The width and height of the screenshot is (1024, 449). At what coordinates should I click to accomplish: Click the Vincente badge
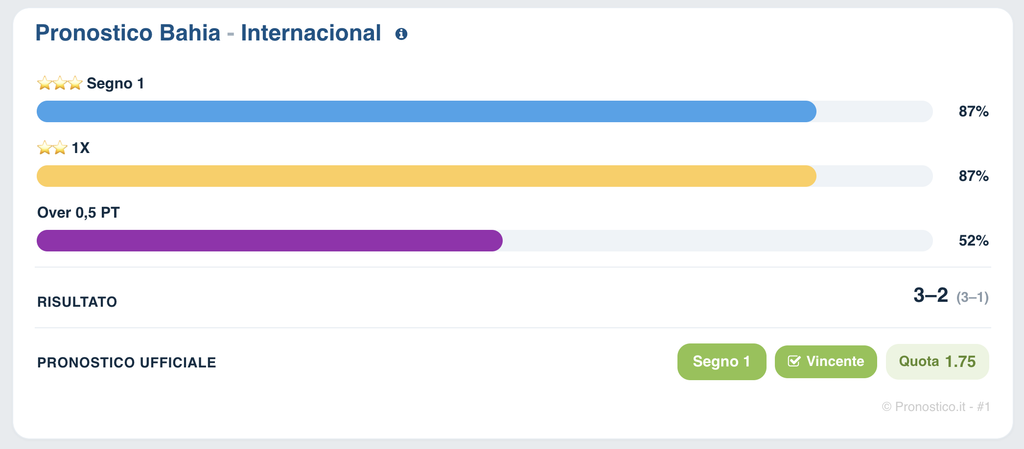click(825, 362)
